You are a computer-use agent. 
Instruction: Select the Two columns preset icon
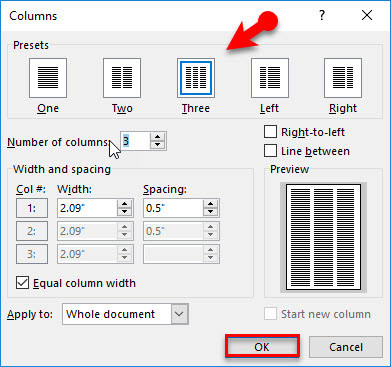coord(122,78)
